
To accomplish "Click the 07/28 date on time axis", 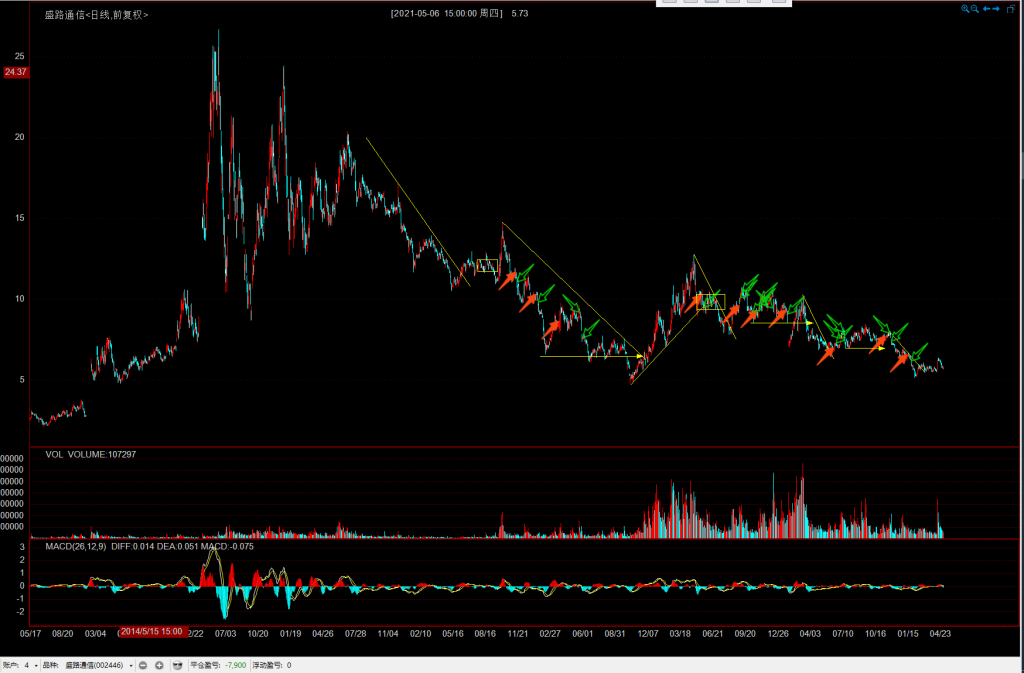I will click(355, 632).
